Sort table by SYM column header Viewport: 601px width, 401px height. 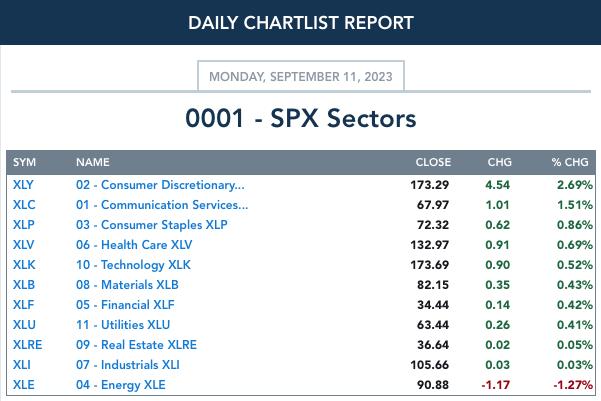[24, 162]
